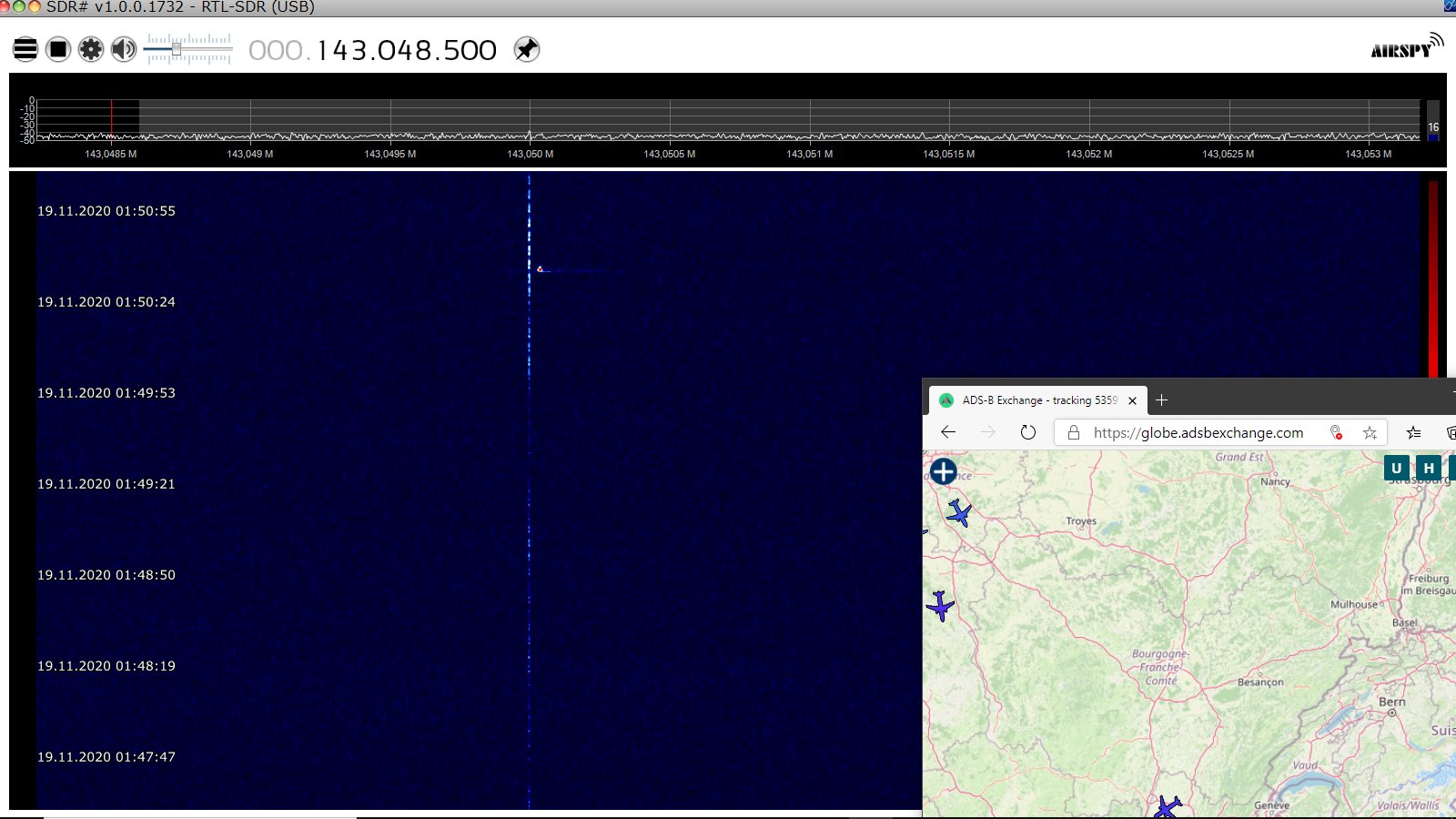This screenshot has width=1456, height=819.
Task: Stop the SDR# radio playback
Action: tap(58, 49)
